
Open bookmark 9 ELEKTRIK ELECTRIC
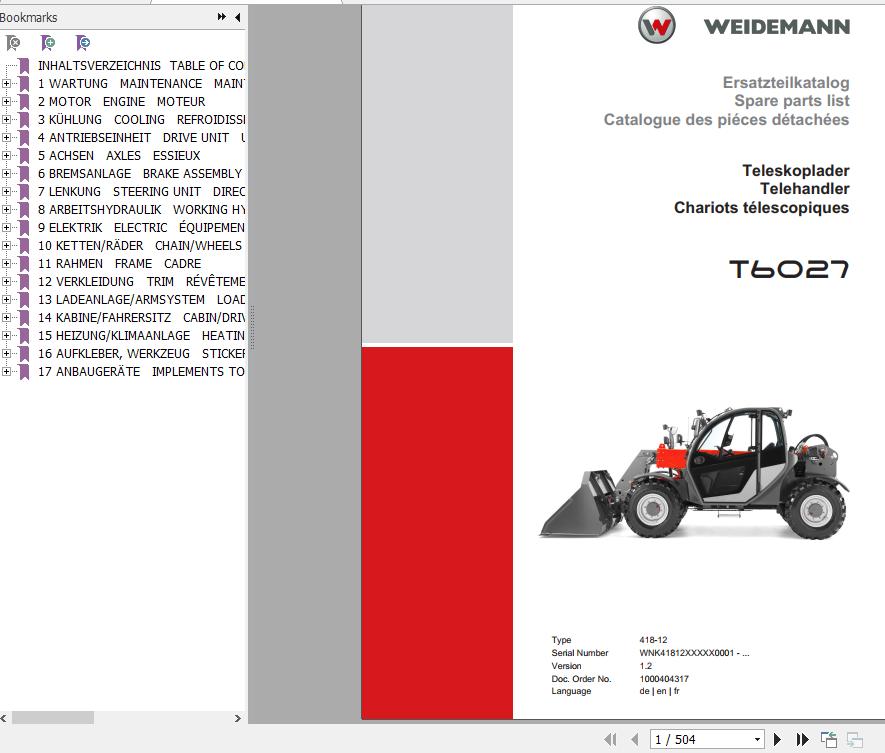tap(141, 227)
